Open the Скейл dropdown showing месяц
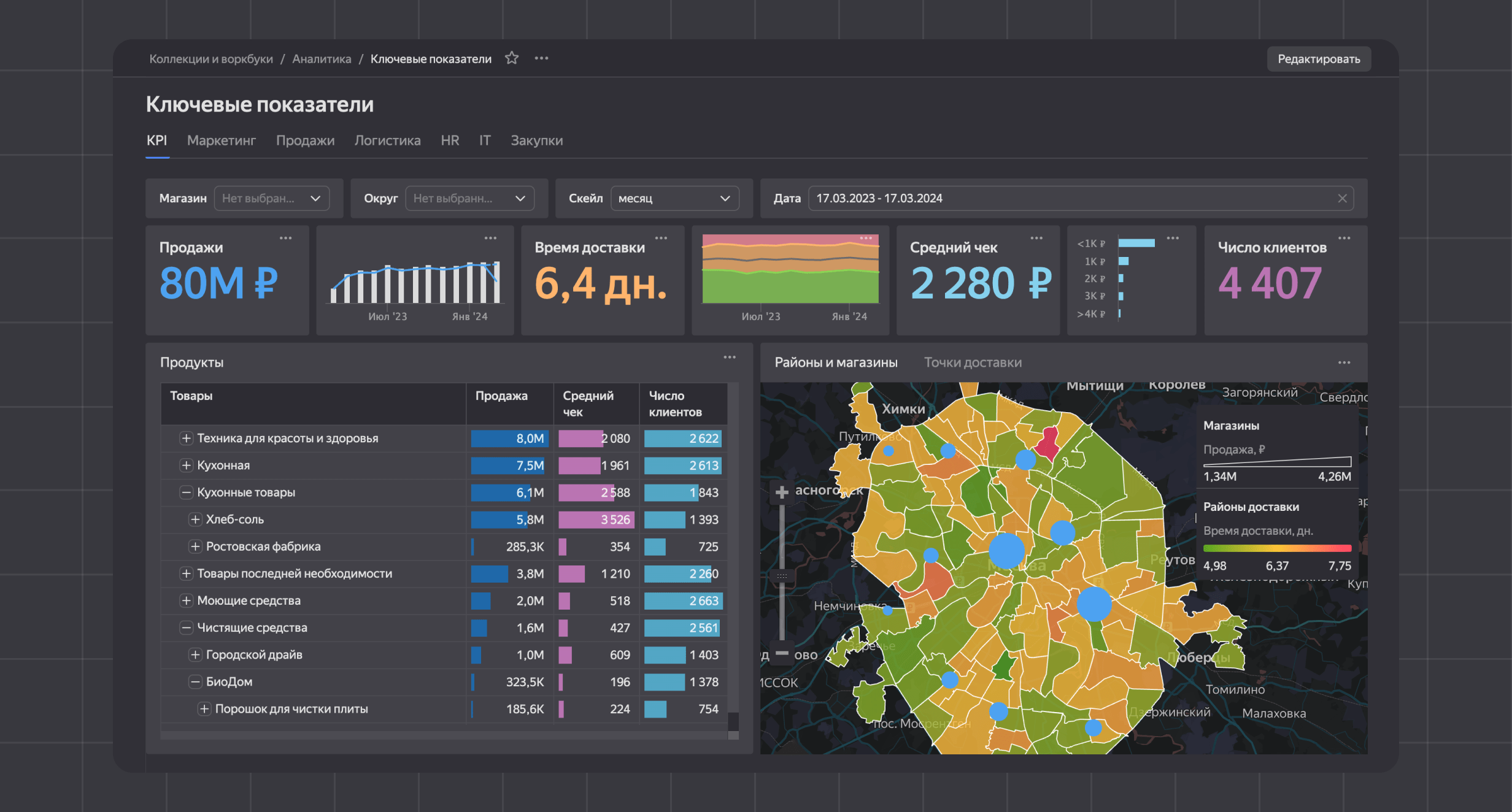 [x=674, y=198]
